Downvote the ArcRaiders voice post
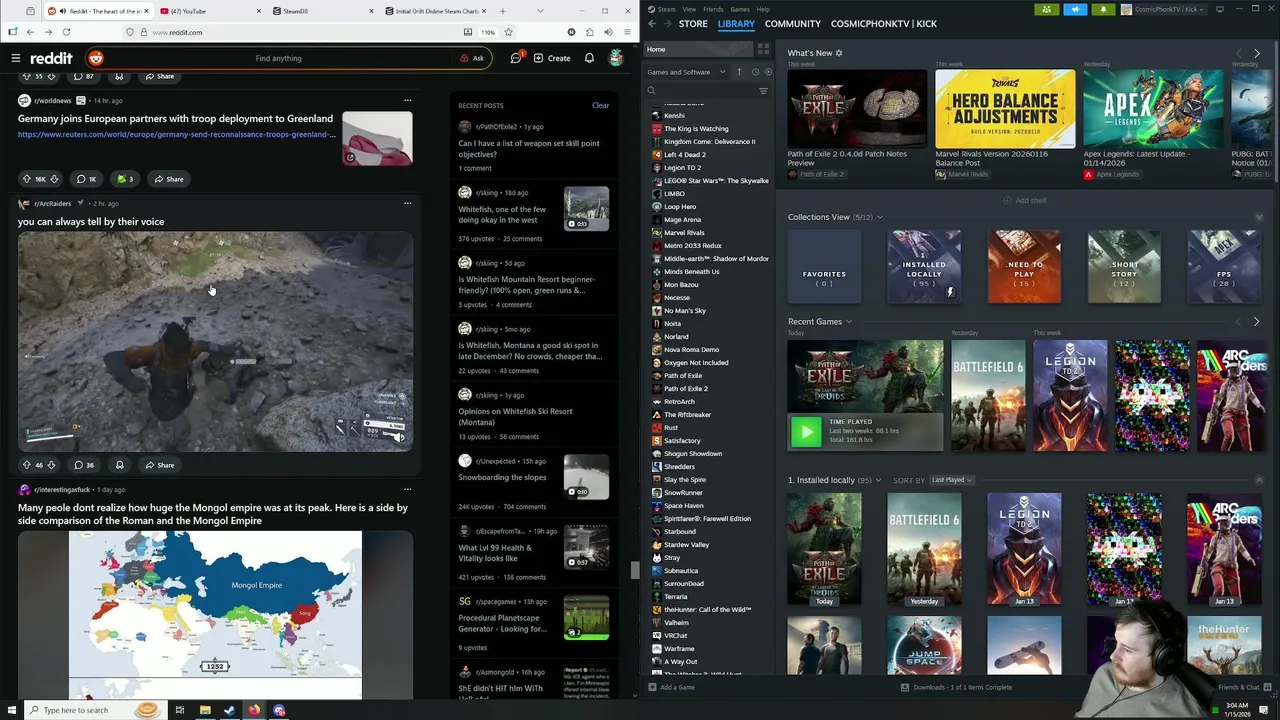Screen dimensions: 1280x720 click(x=51, y=465)
